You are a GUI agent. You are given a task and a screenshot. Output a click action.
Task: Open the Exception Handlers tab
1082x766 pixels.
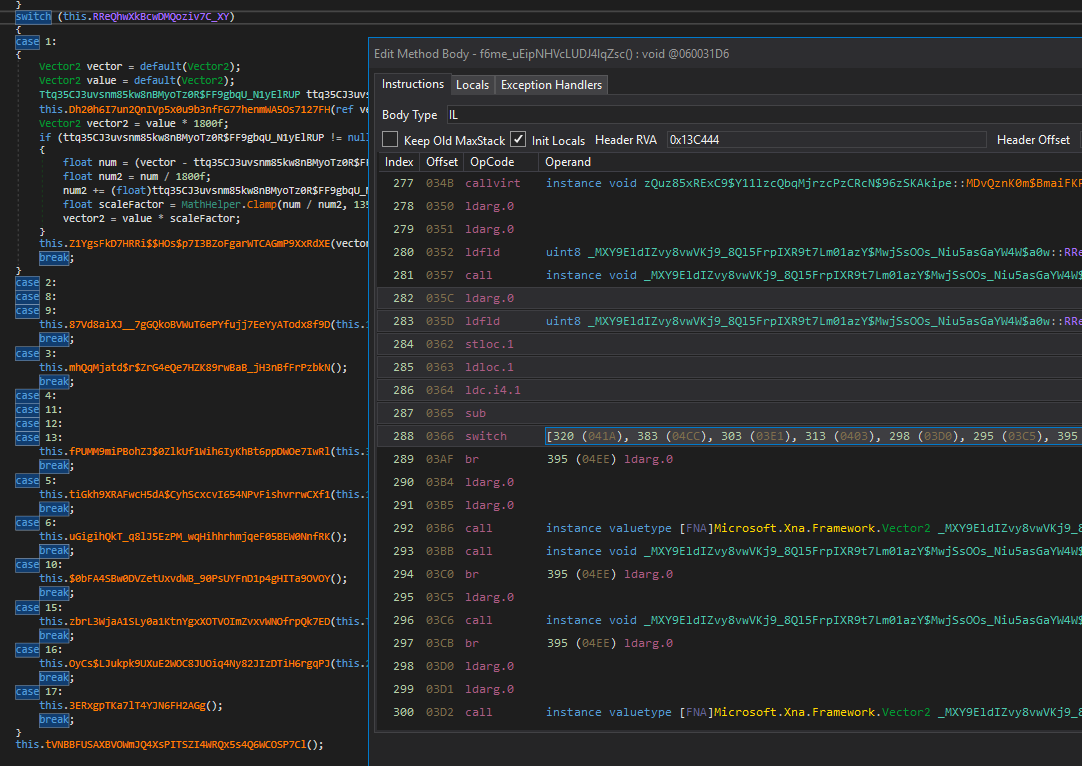[x=551, y=85]
